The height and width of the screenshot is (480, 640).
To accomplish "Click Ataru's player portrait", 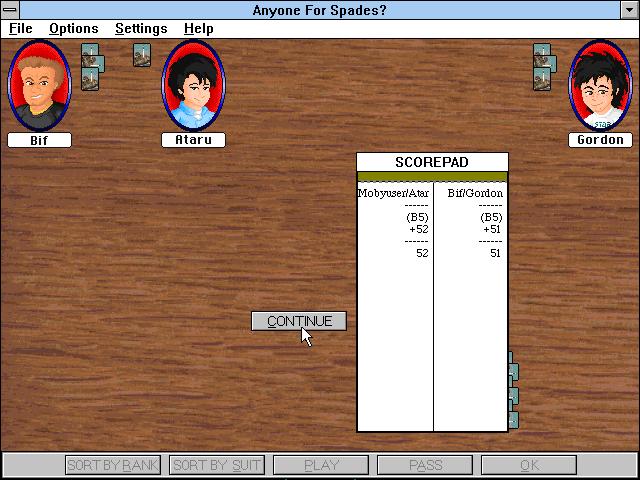I will 193,85.
